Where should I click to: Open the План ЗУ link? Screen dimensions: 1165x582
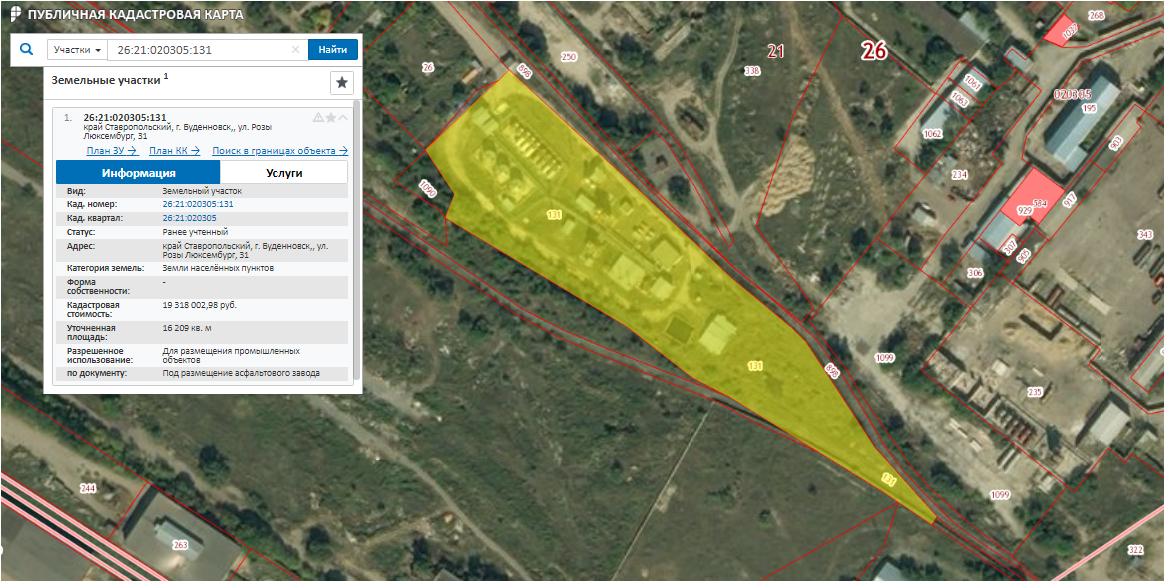[x=111, y=151]
